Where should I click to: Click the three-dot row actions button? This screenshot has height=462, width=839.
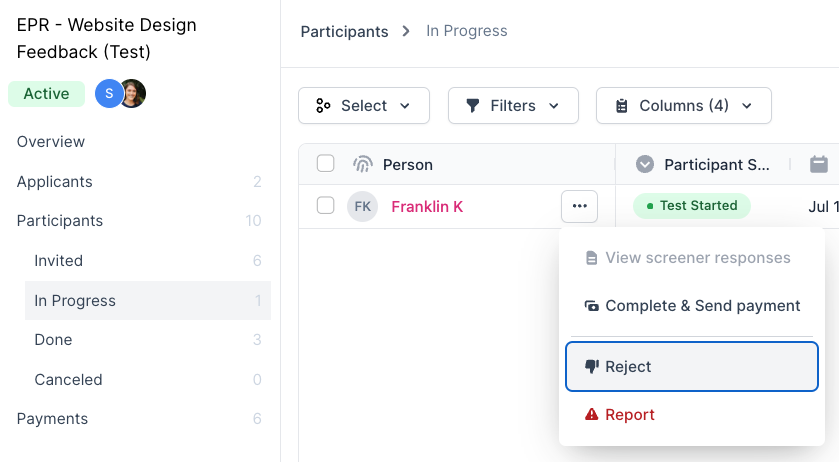579,206
